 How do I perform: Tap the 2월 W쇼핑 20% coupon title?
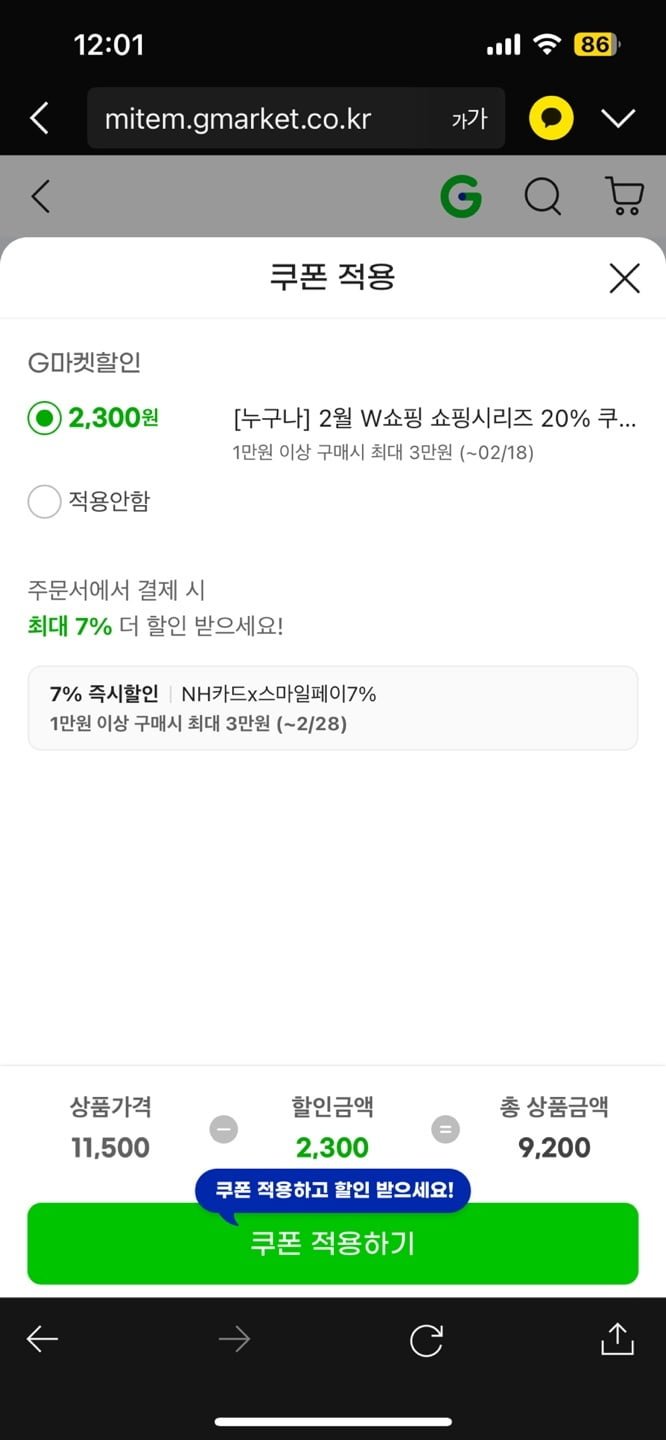[433, 418]
